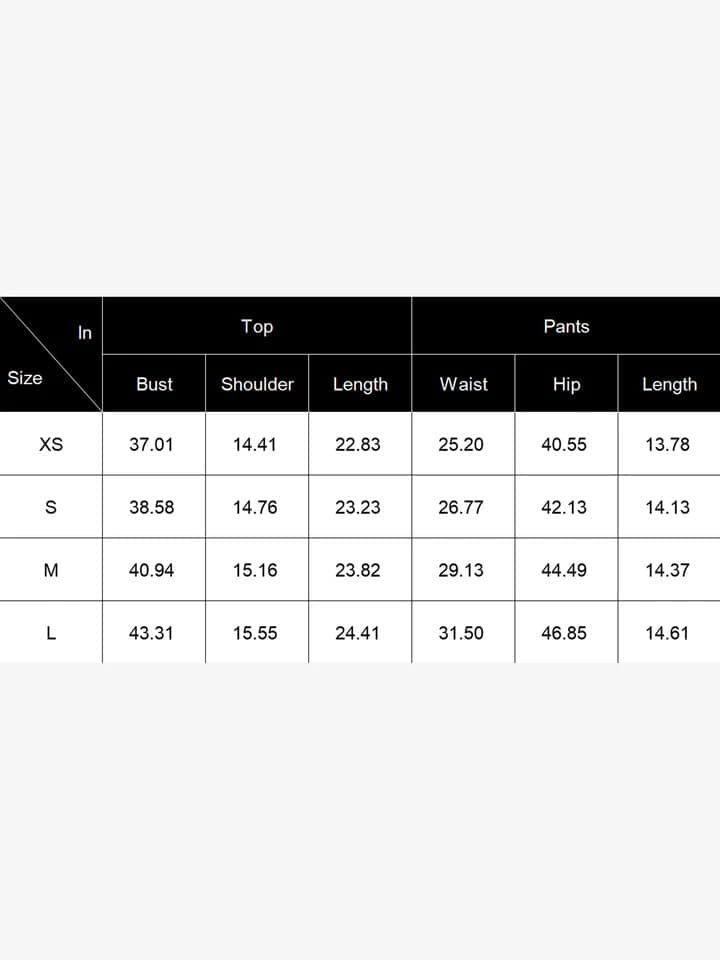Click the S pants length value 14.13
The height and width of the screenshot is (960, 720).
pyautogui.click(x=667, y=507)
